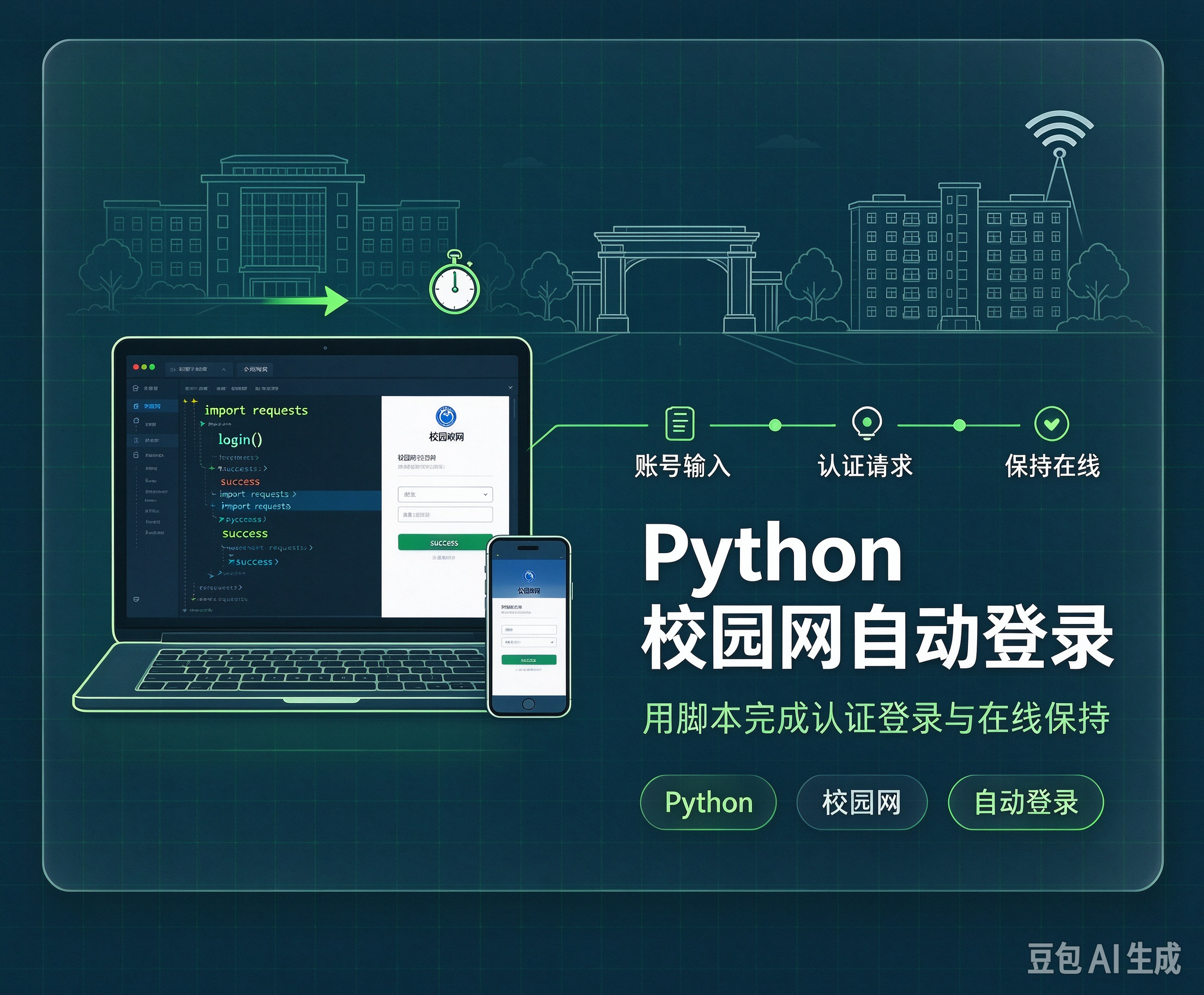
Task: Click the Python tag pill
Action: pyautogui.click(x=708, y=802)
